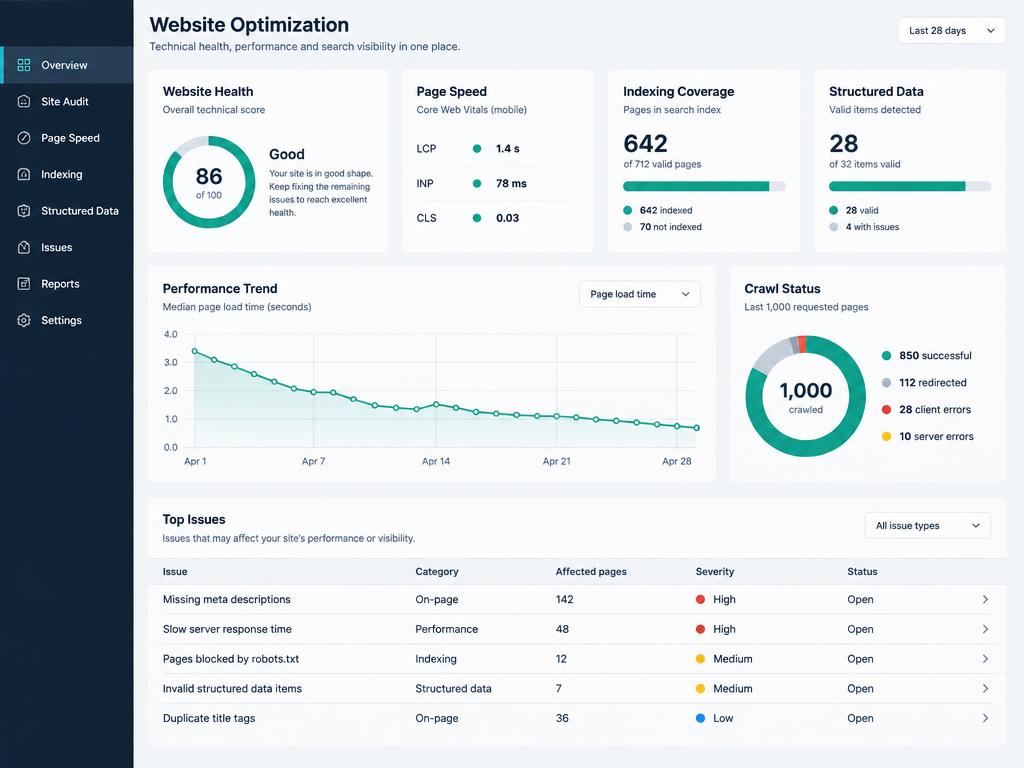The width and height of the screenshot is (1024, 768).
Task: Click the Overview grid icon in sidebar
Action: point(24,65)
